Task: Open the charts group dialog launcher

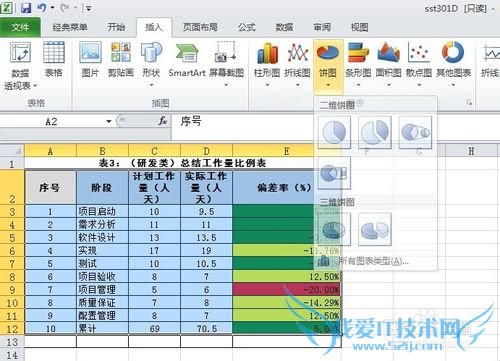Action: (x=469, y=103)
